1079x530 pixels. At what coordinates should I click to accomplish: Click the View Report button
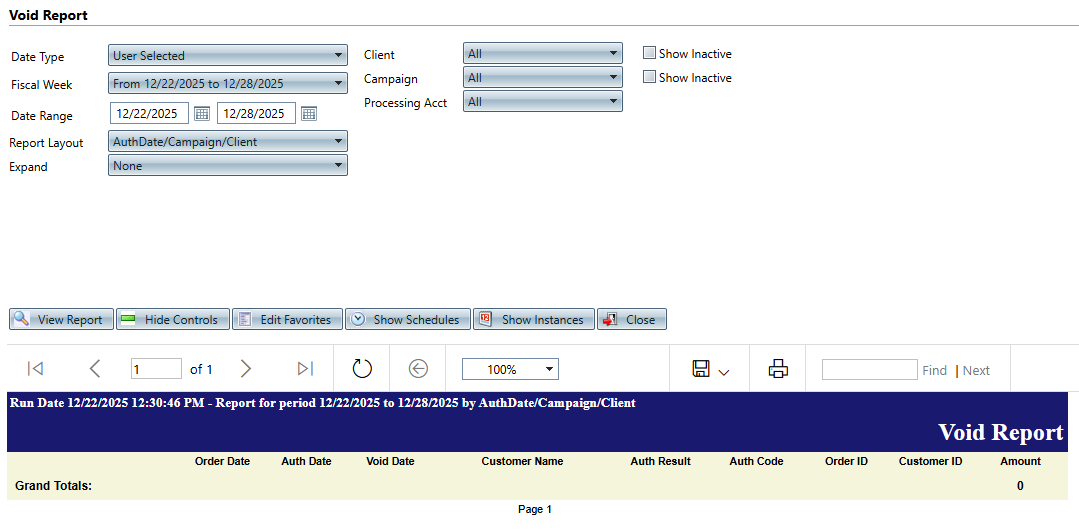(x=61, y=320)
